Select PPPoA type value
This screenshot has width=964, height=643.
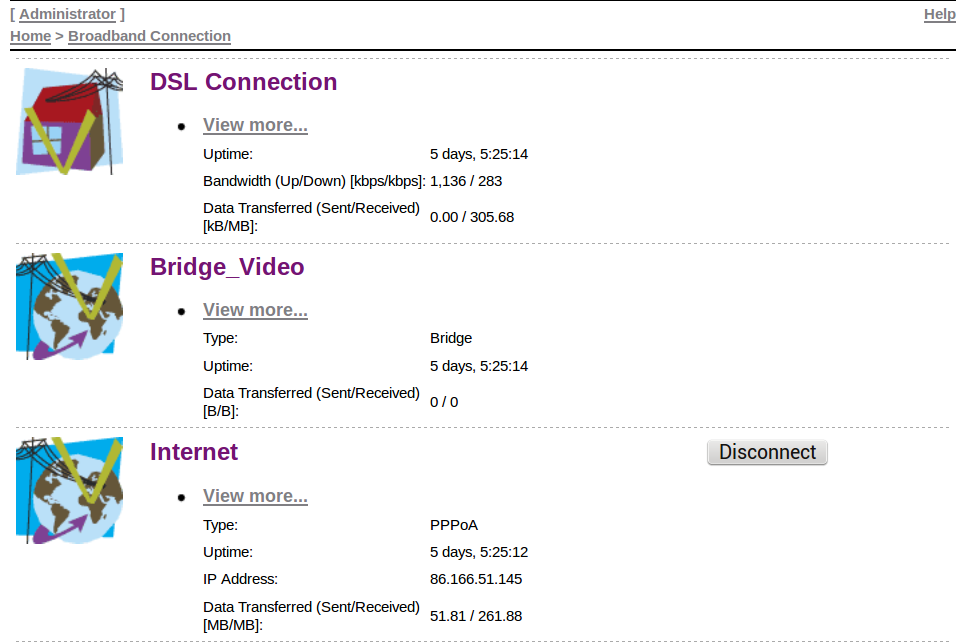(454, 525)
